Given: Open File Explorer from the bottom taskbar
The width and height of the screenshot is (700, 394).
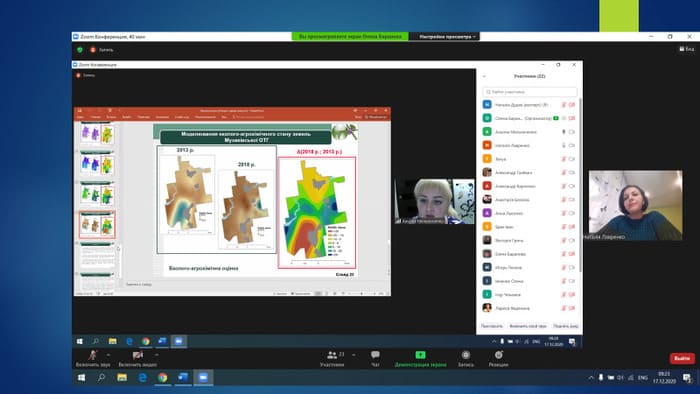Looking at the screenshot, I should (122, 377).
